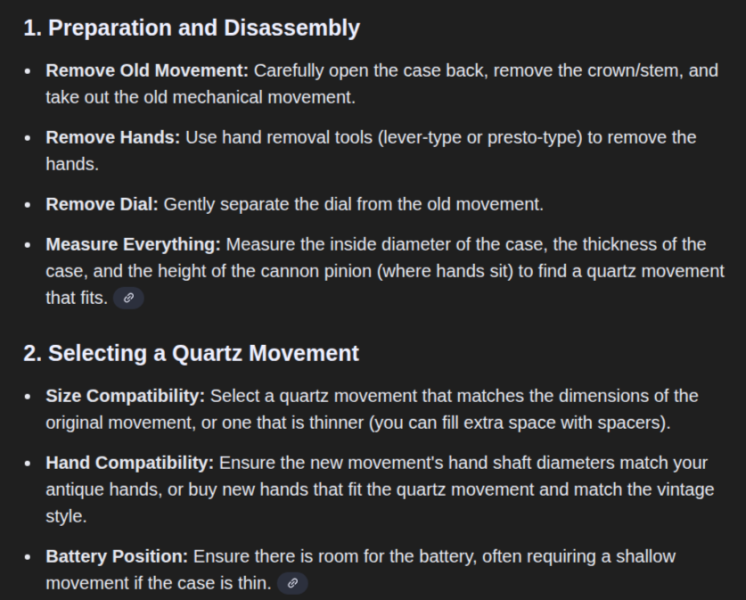Click the bold "Battery Position:" label
746x600 pixels.
117,556
